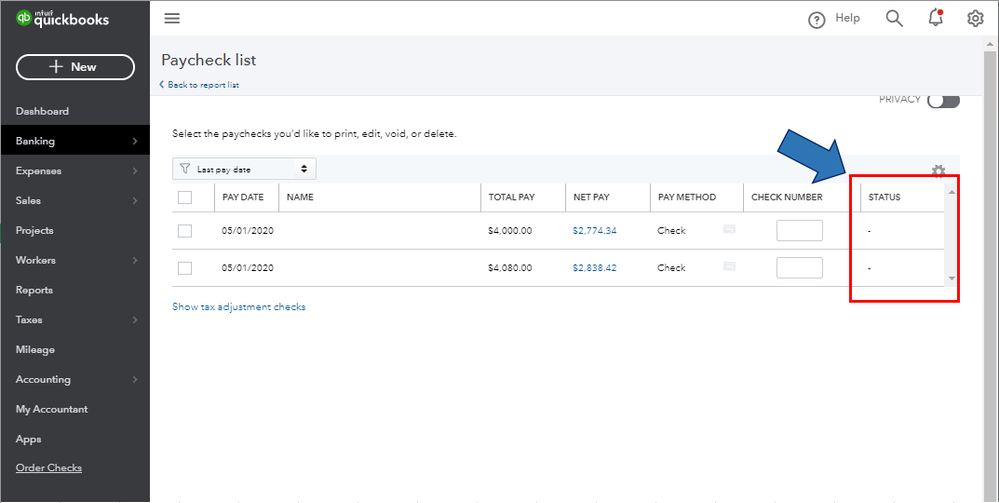
Task: Open Mileage in the sidebar
Action: (35, 350)
